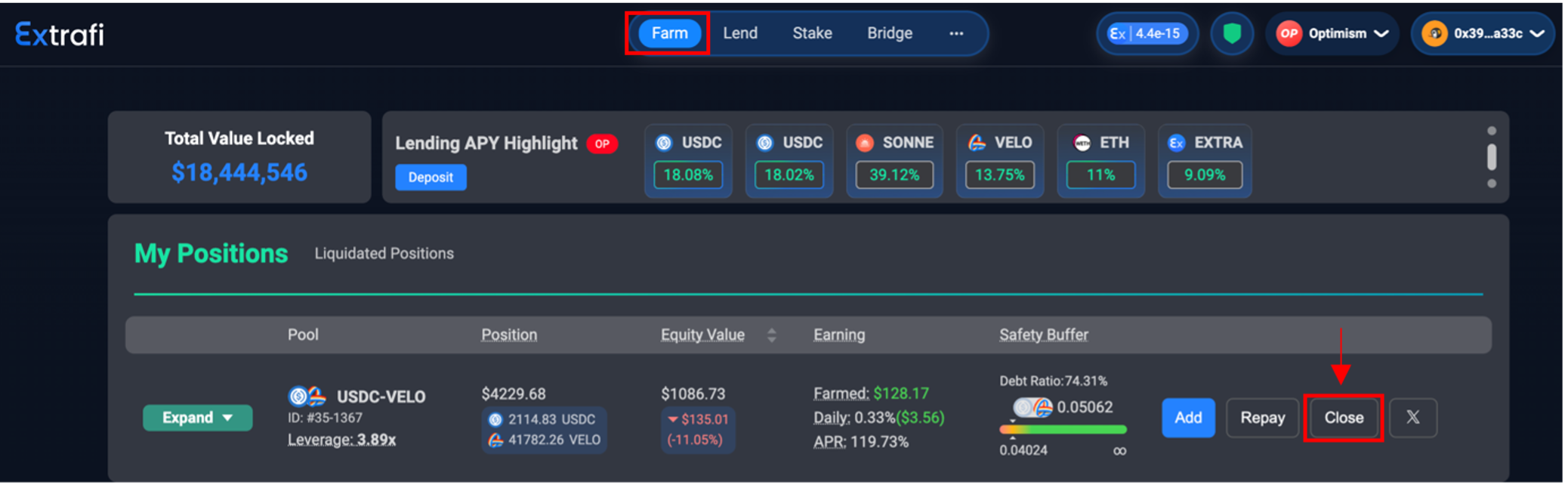
Task: Open the Optimism network dropdown
Action: point(1333,33)
